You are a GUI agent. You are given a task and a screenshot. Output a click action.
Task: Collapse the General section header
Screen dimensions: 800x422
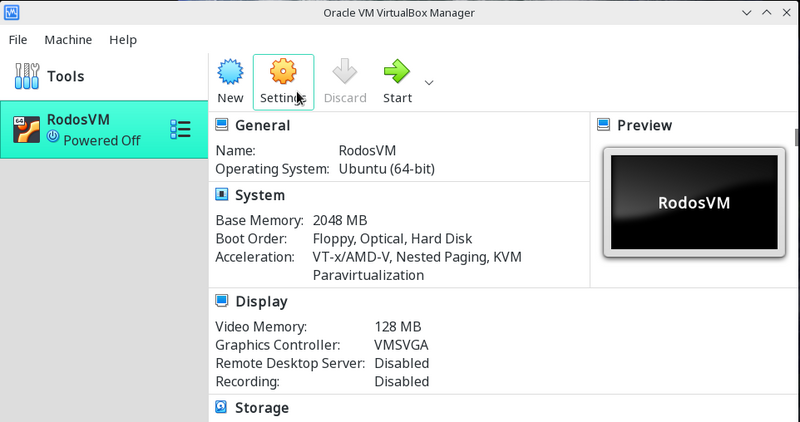(x=262, y=125)
